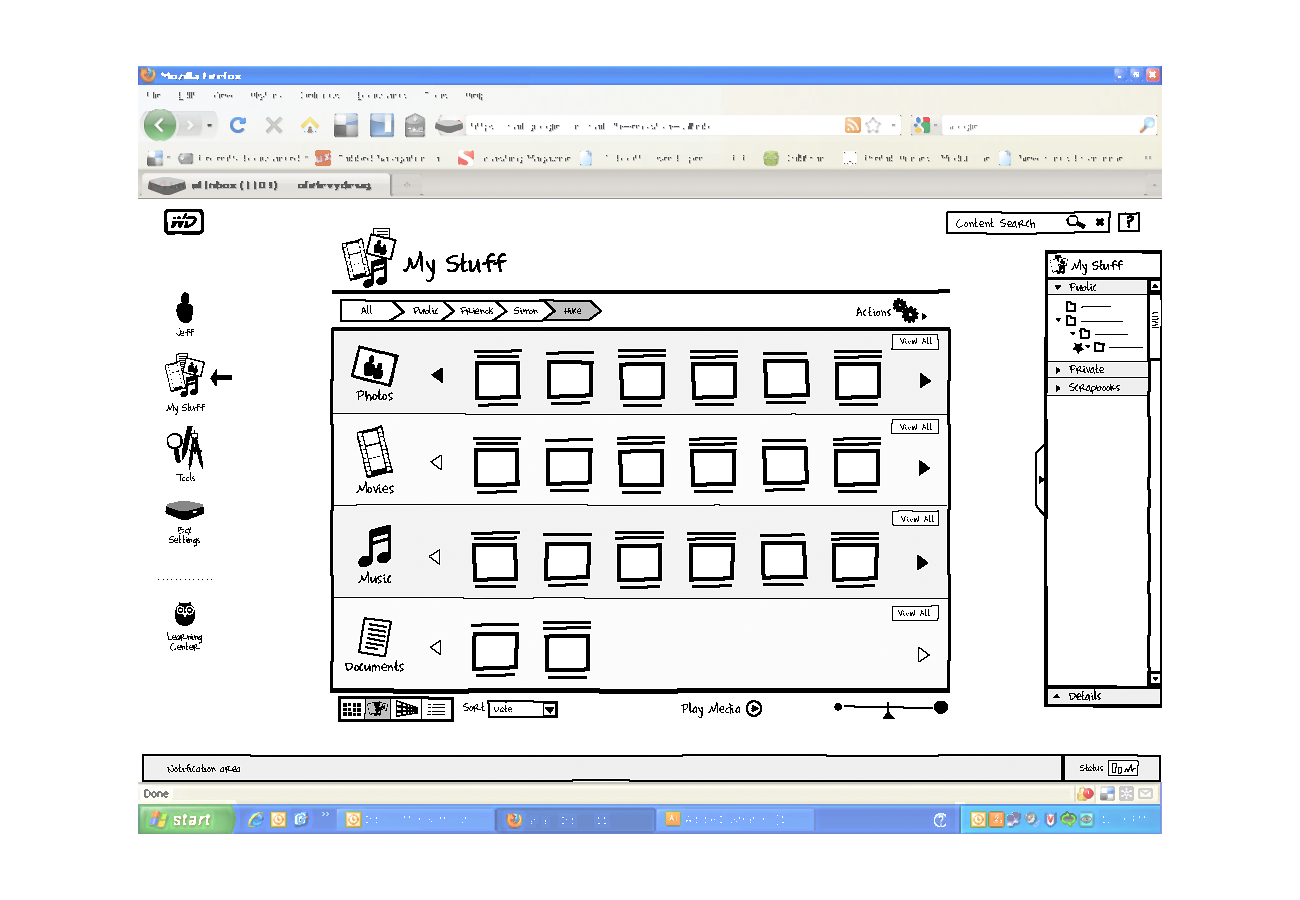Viewport: 1300px width, 900px height.
Task: Click the tree panel scroll down arrow
Action: 1155,679
